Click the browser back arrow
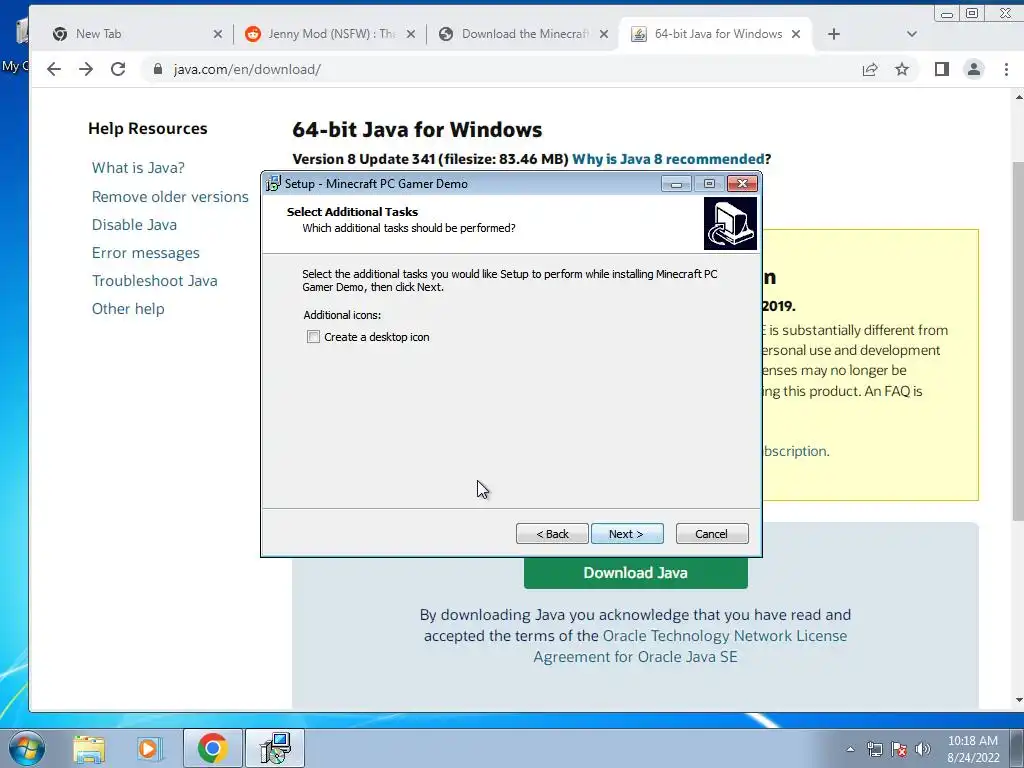The height and width of the screenshot is (768, 1024). pyautogui.click(x=54, y=69)
